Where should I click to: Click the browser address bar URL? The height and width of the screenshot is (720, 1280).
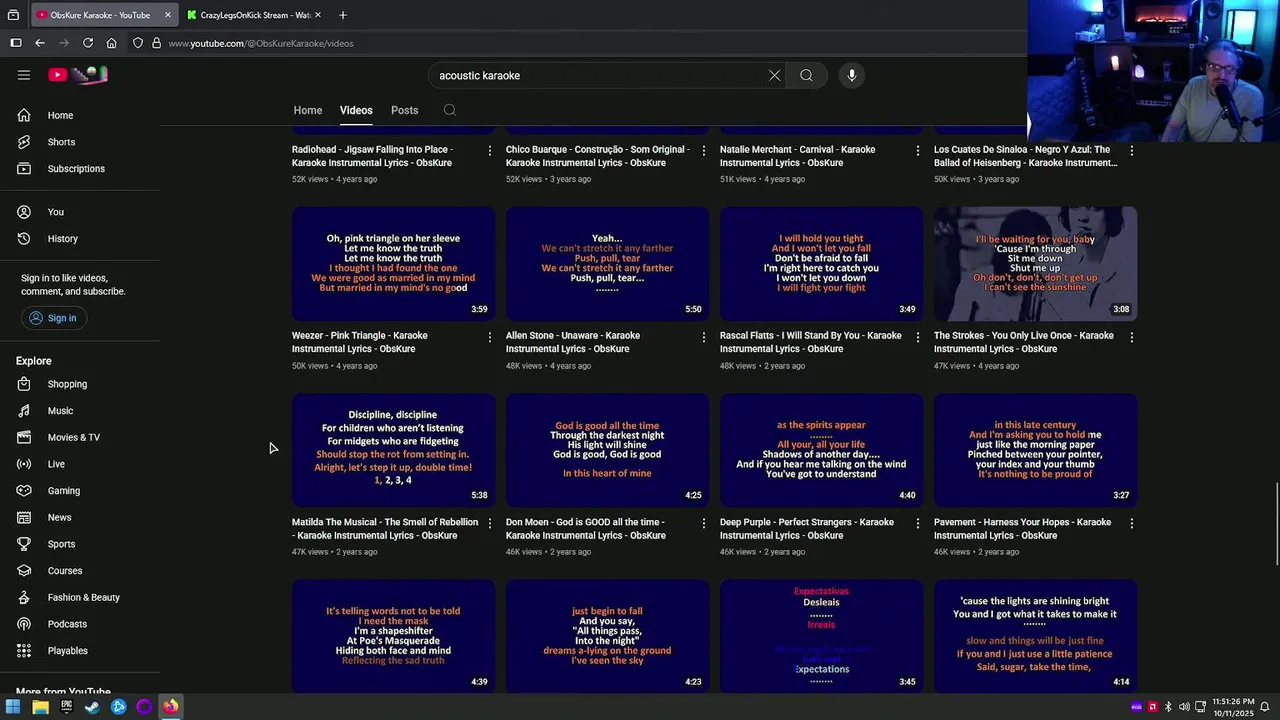click(x=261, y=43)
